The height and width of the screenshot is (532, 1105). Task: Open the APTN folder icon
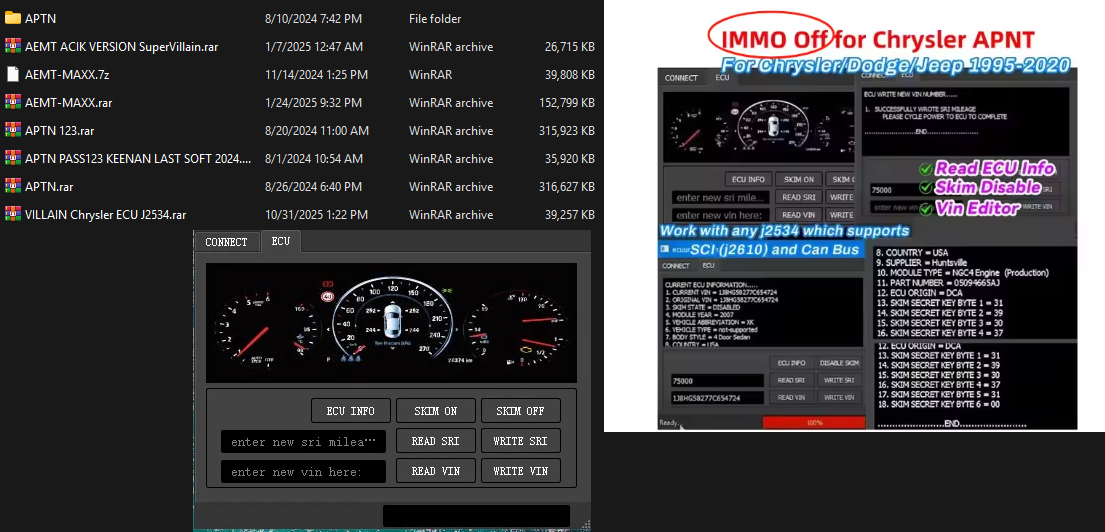13,18
